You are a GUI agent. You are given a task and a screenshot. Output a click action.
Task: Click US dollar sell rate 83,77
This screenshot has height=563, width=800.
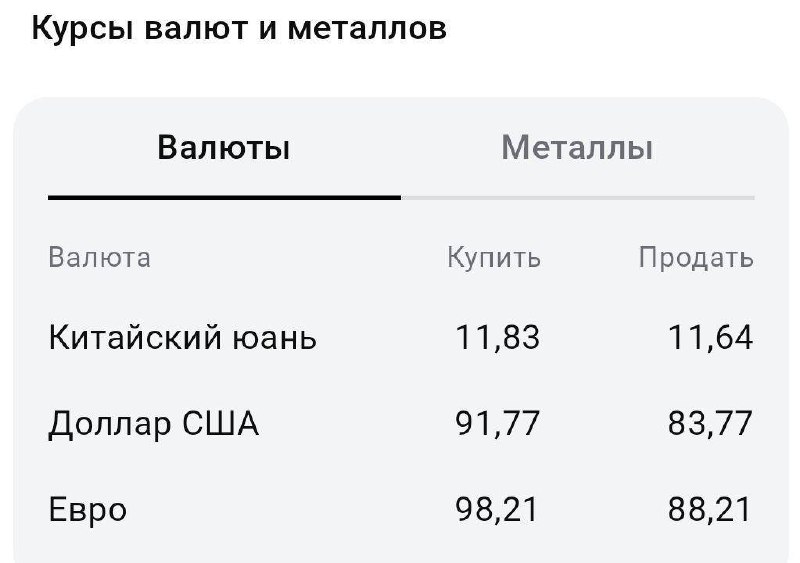click(x=711, y=424)
